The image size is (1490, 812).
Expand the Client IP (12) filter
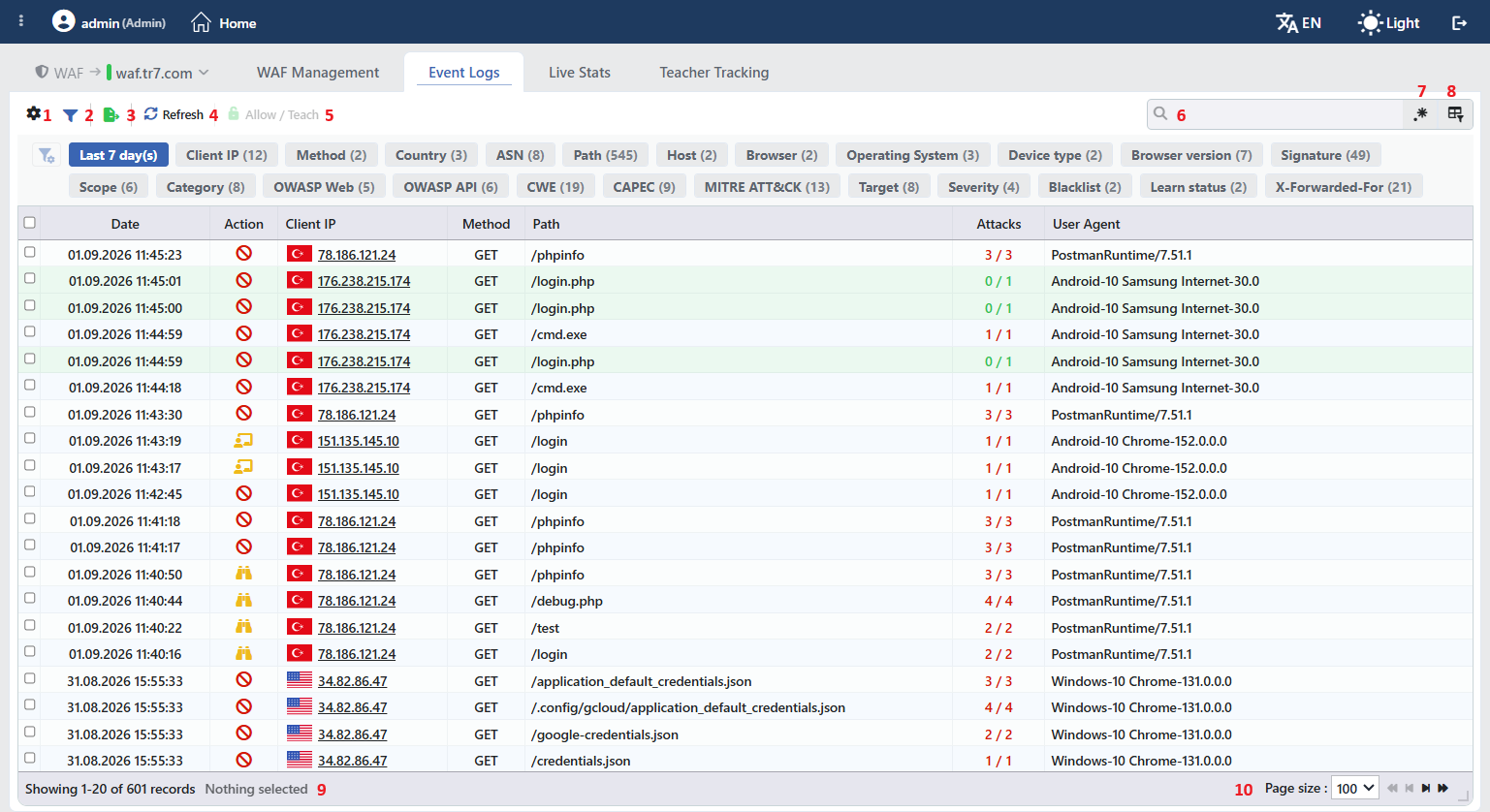227,155
